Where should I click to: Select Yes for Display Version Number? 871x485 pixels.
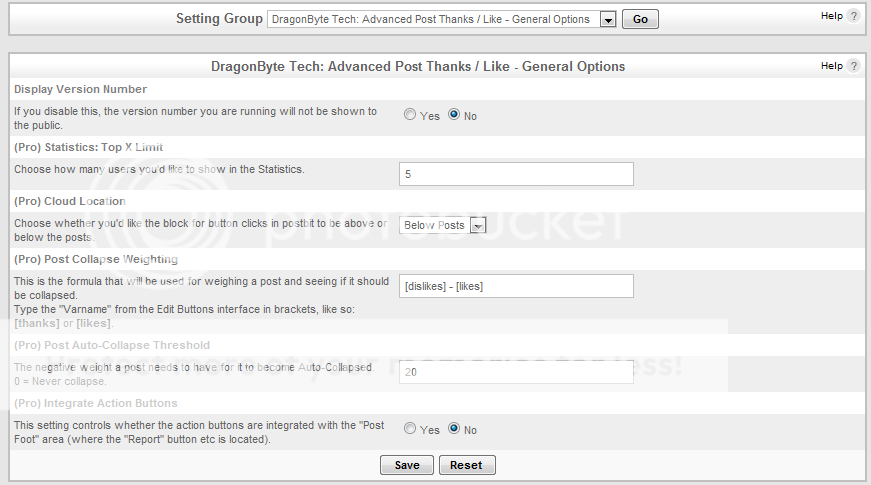[410, 114]
